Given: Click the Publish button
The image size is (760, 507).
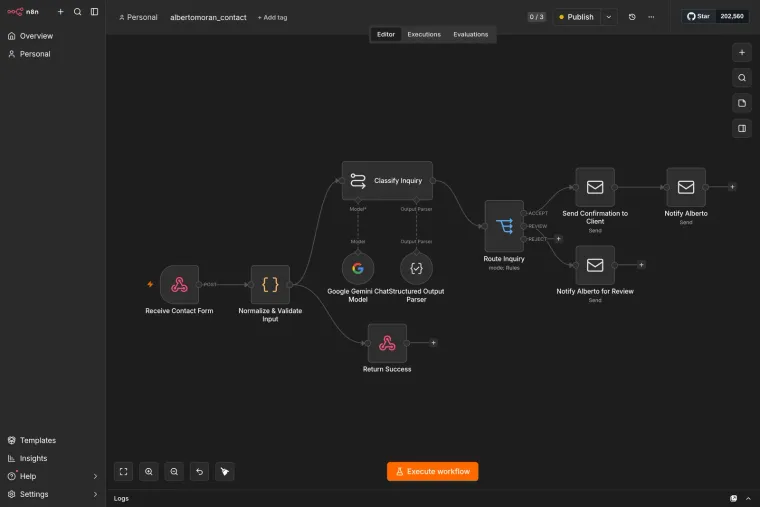Looking at the screenshot, I should click(577, 17).
